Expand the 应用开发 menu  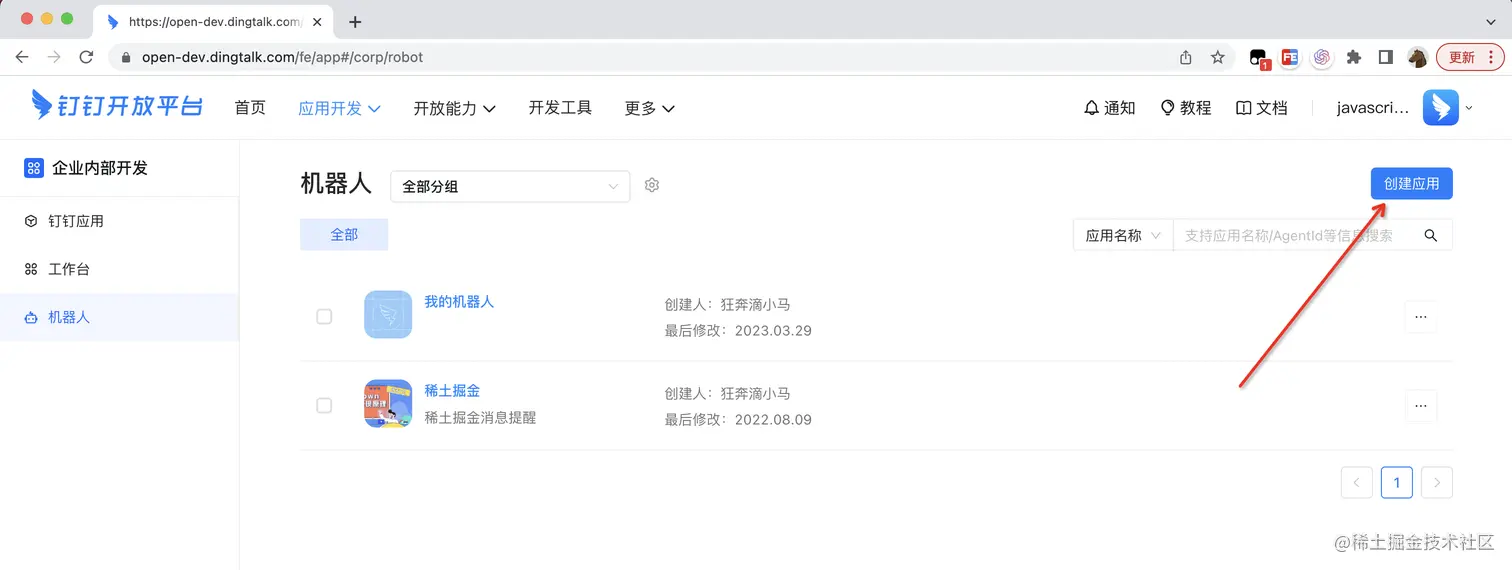[x=340, y=108]
